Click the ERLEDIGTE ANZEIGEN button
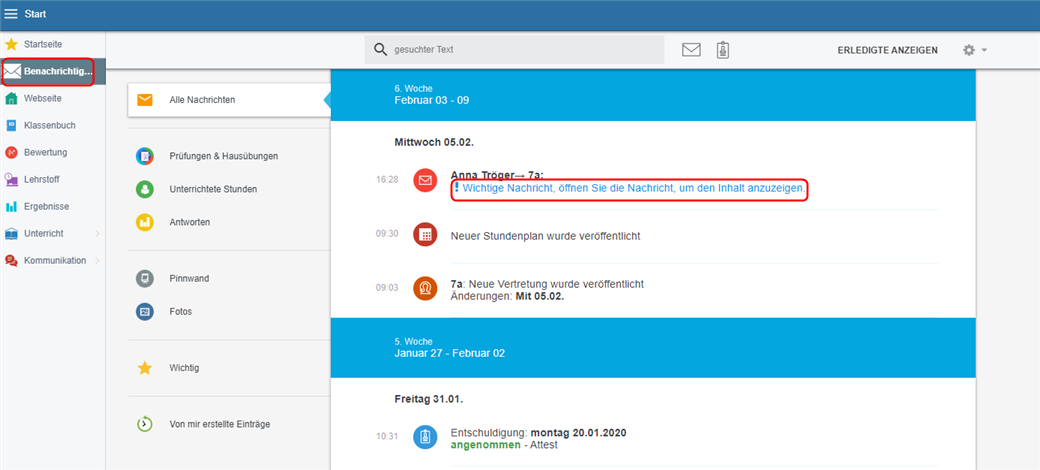The width and height of the screenshot is (1040, 470). click(887, 50)
